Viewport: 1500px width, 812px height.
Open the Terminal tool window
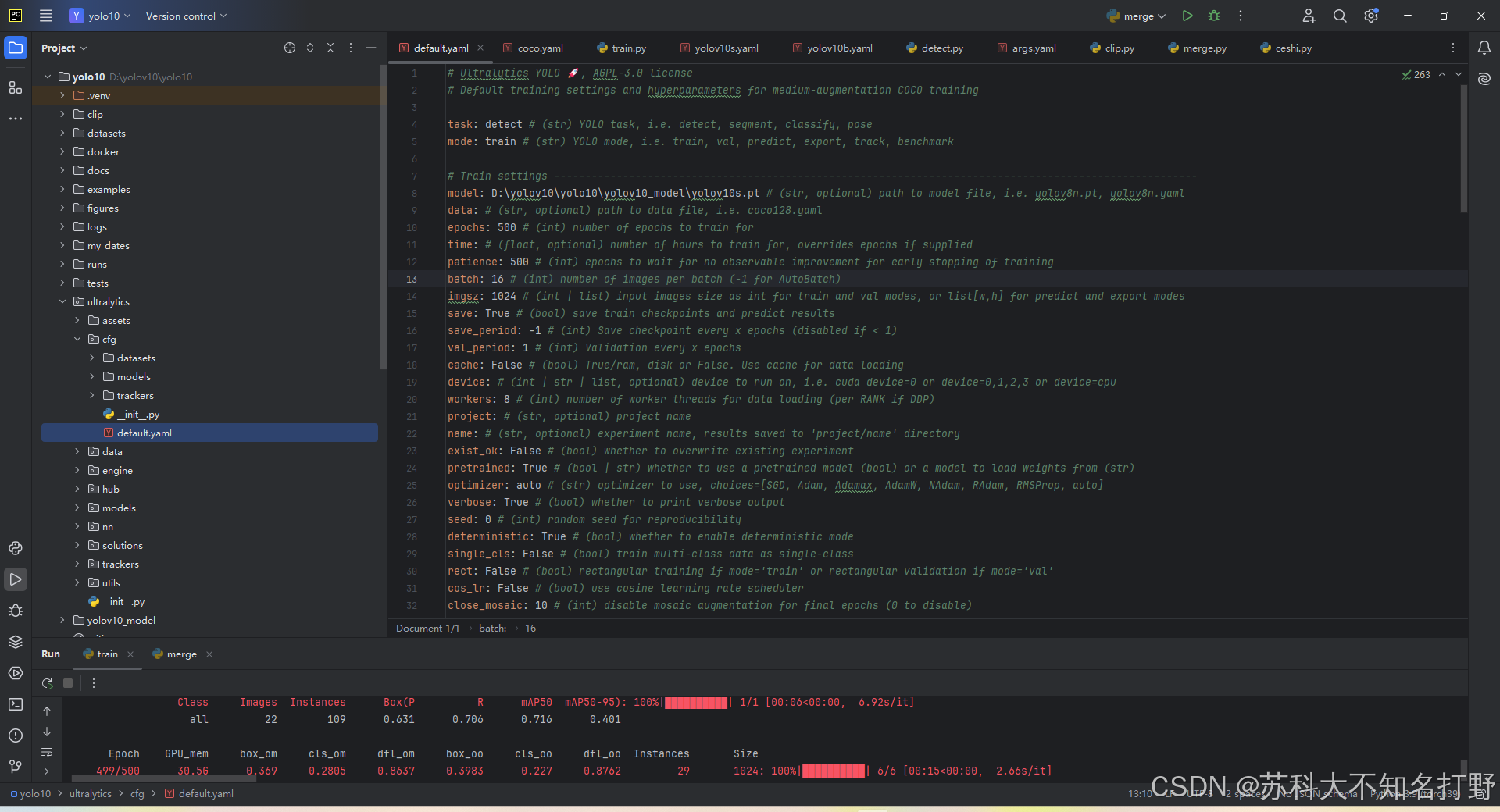coord(16,704)
